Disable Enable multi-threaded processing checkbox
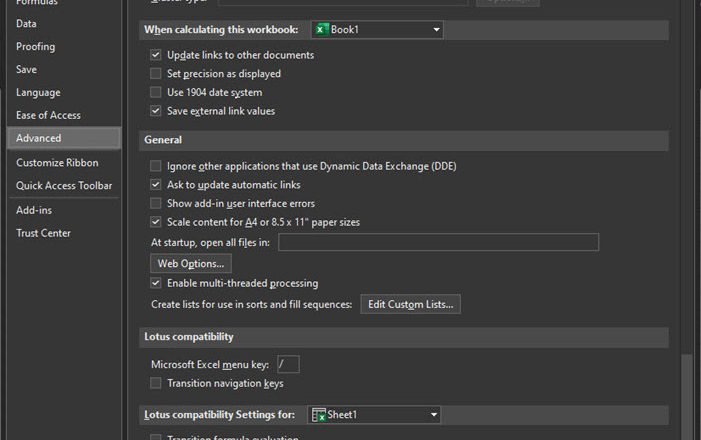 tap(156, 283)
